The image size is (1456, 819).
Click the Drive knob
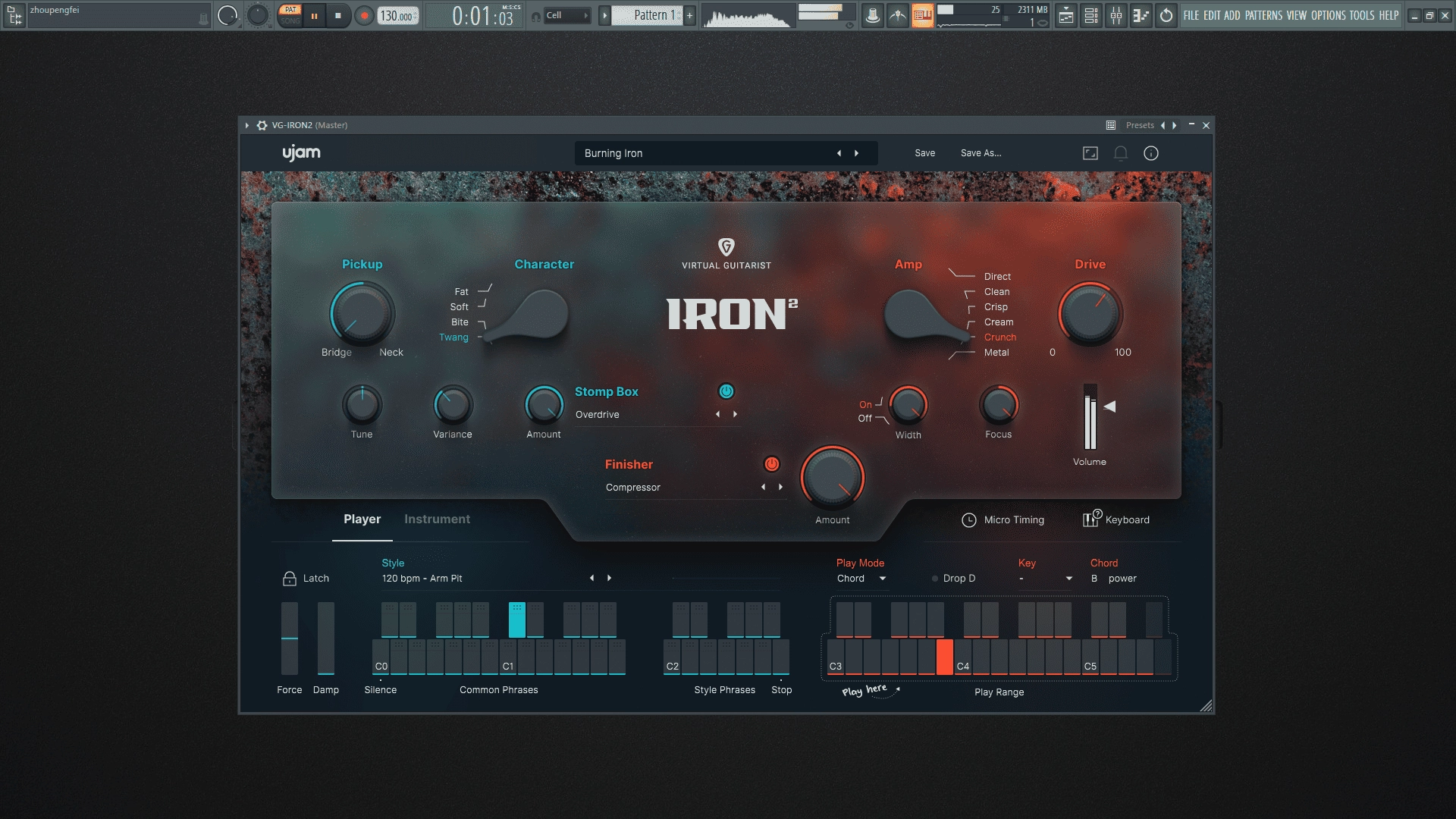pyautogui.click(x=1090, y=313)
